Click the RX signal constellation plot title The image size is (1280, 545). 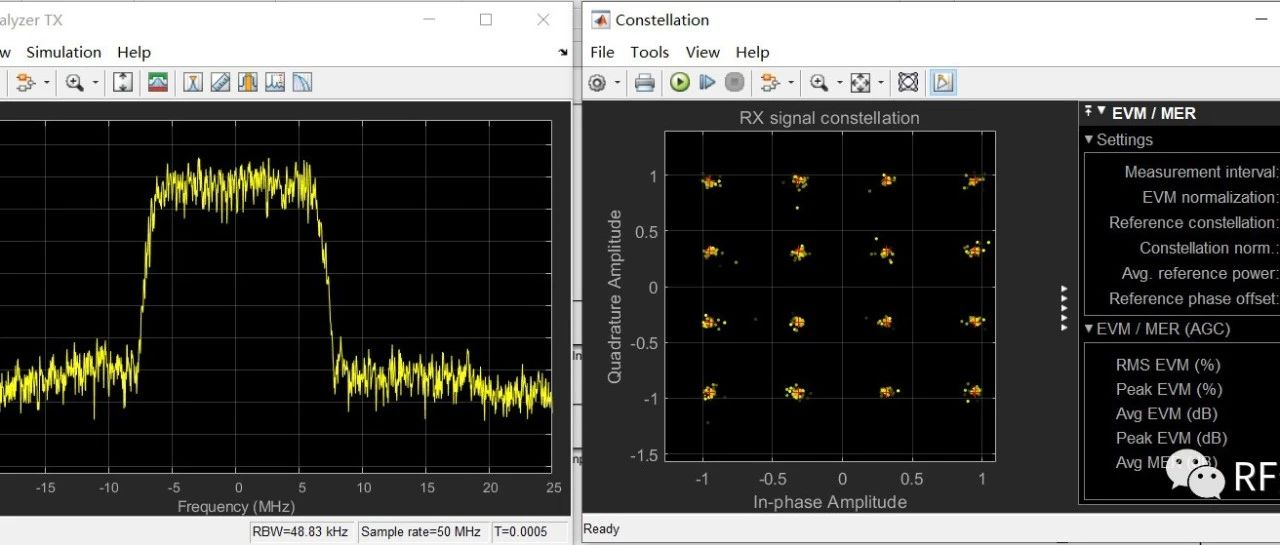pos(829,118)
